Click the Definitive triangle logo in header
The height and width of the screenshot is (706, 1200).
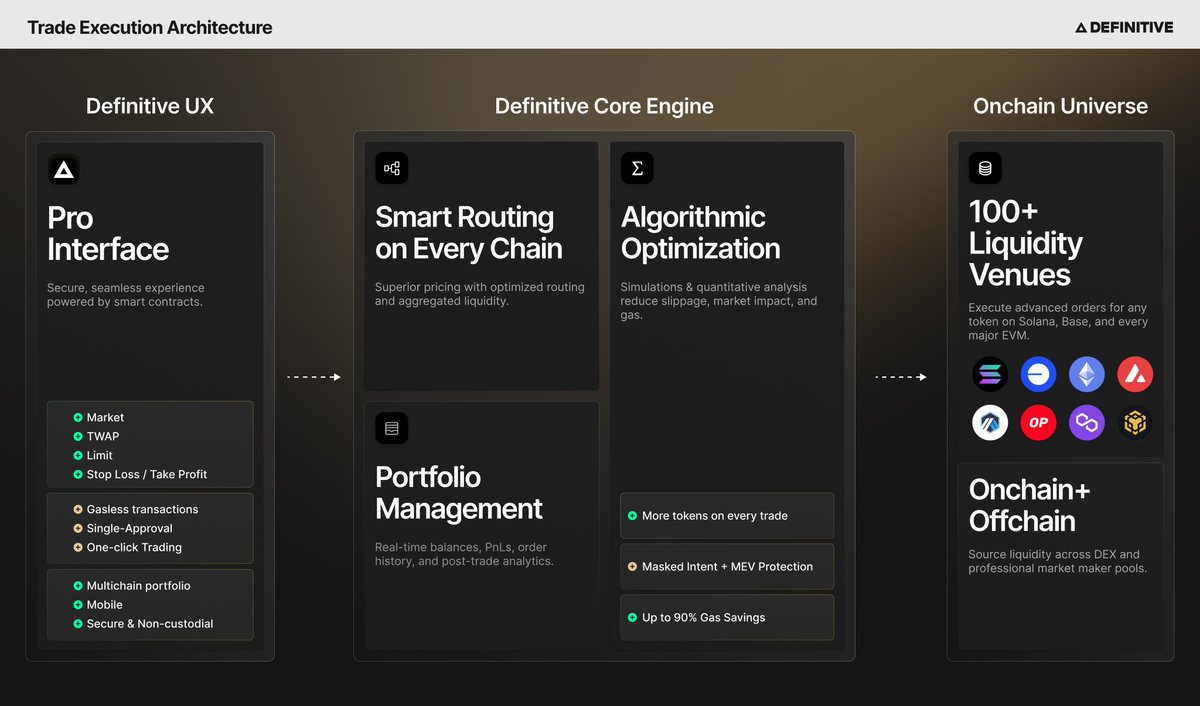1083,27
